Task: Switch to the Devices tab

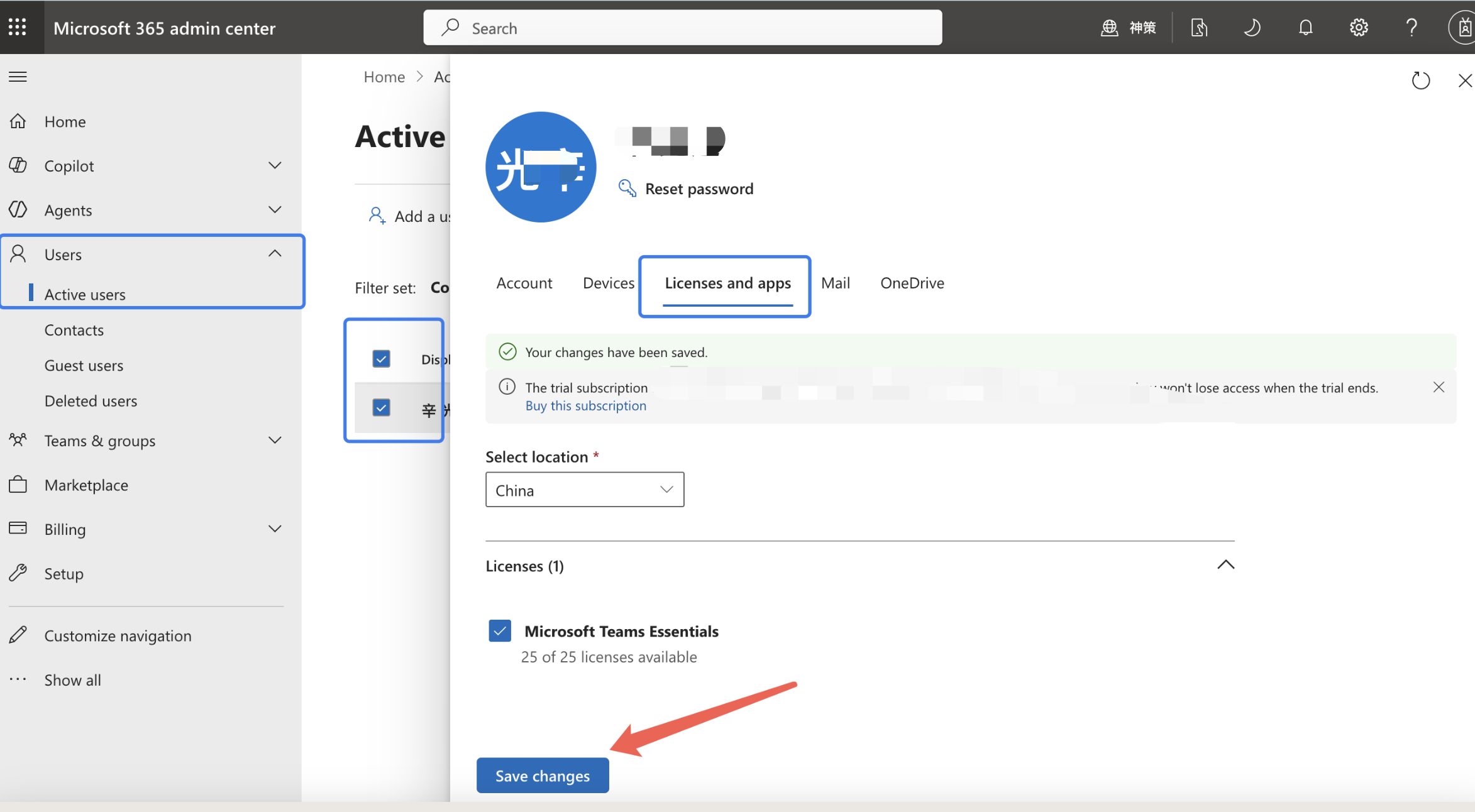Action: tap(609, 283)
